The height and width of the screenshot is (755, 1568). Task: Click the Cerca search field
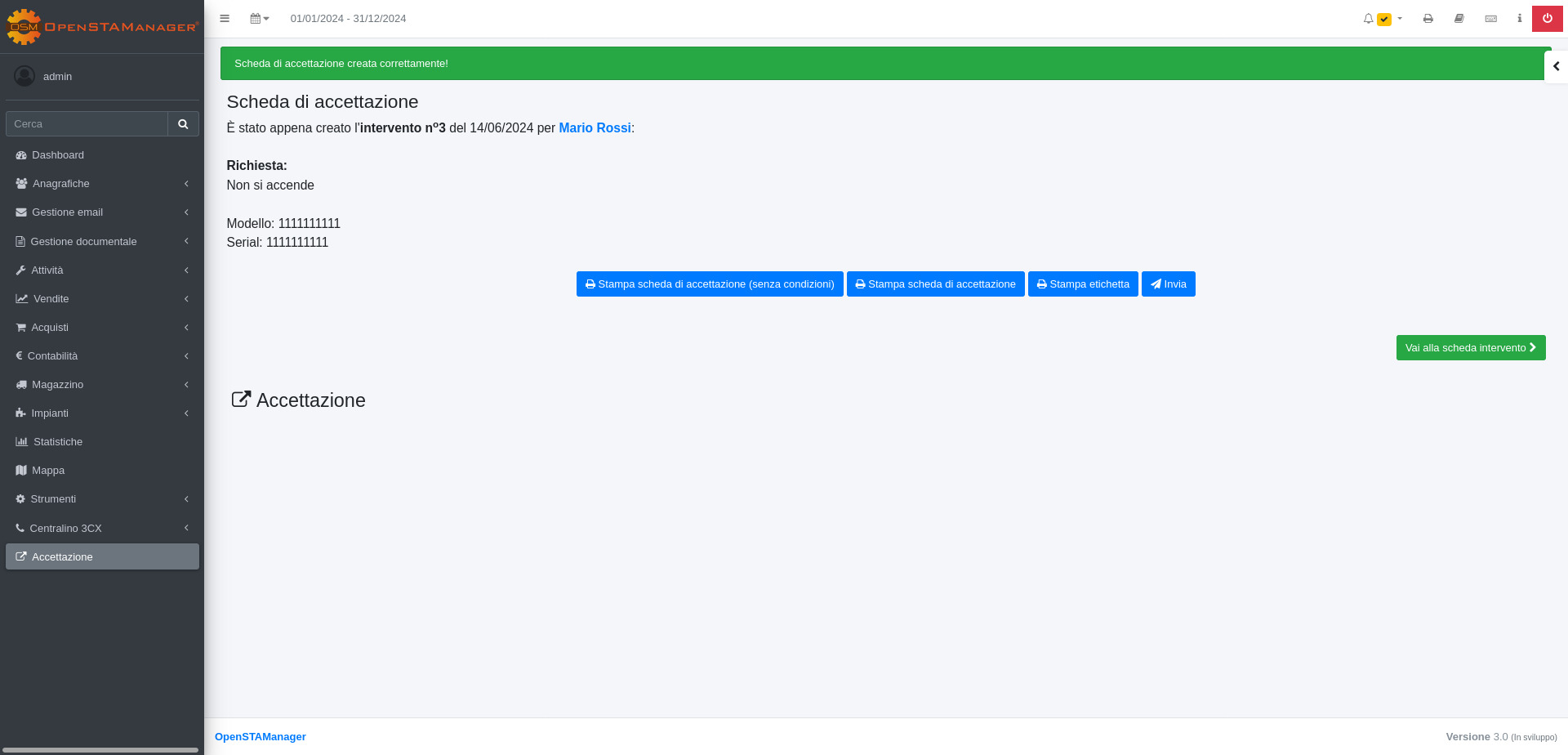87,124
